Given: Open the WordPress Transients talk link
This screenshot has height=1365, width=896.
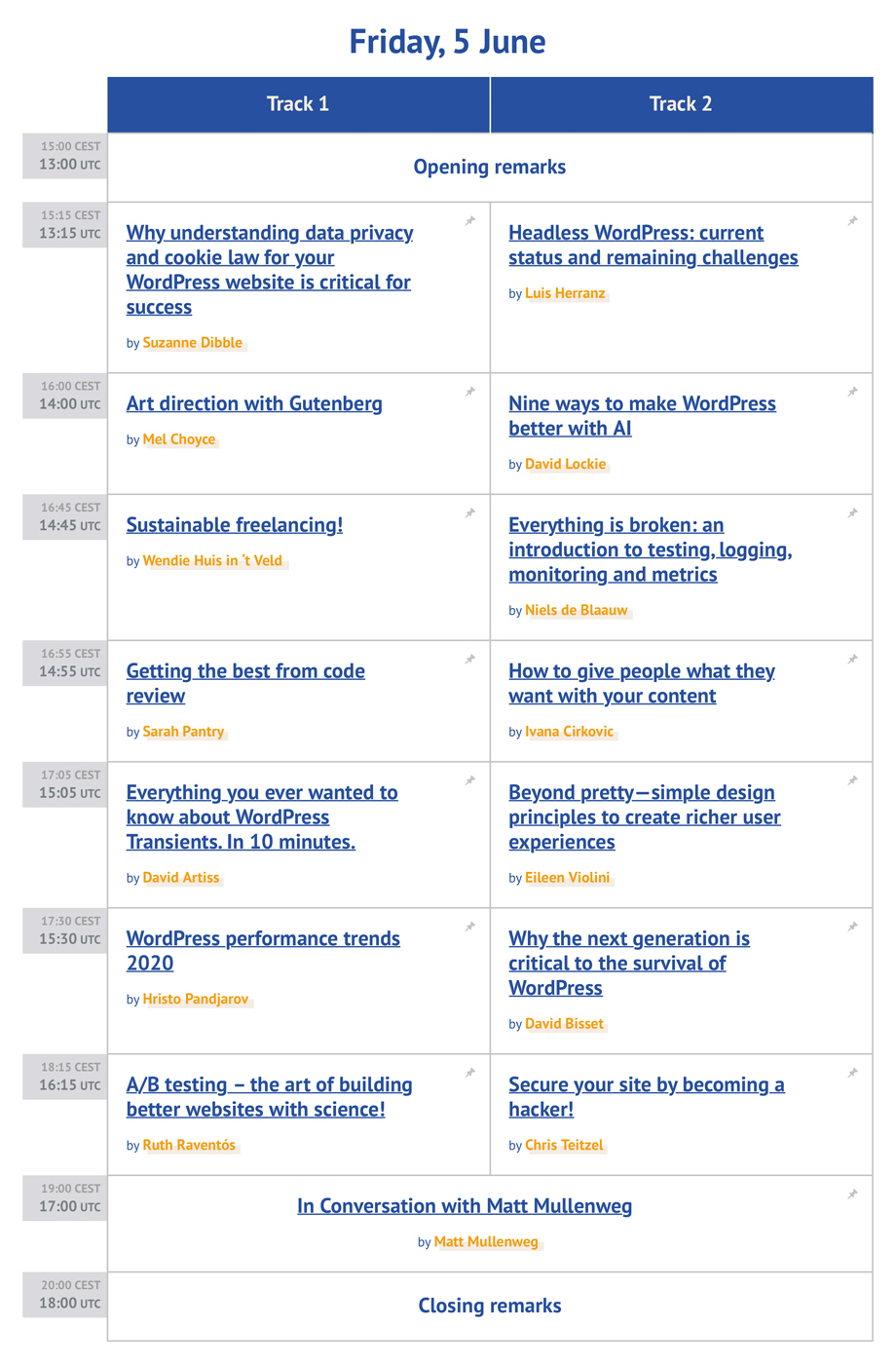Looking at the screenshot, I should point(262,817).
